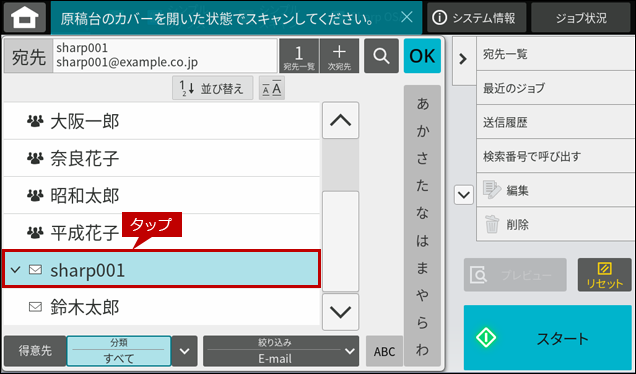Viewport: 636px width, 374px height.
Task: Jump to は index
Action: click(x=422, y=241)
